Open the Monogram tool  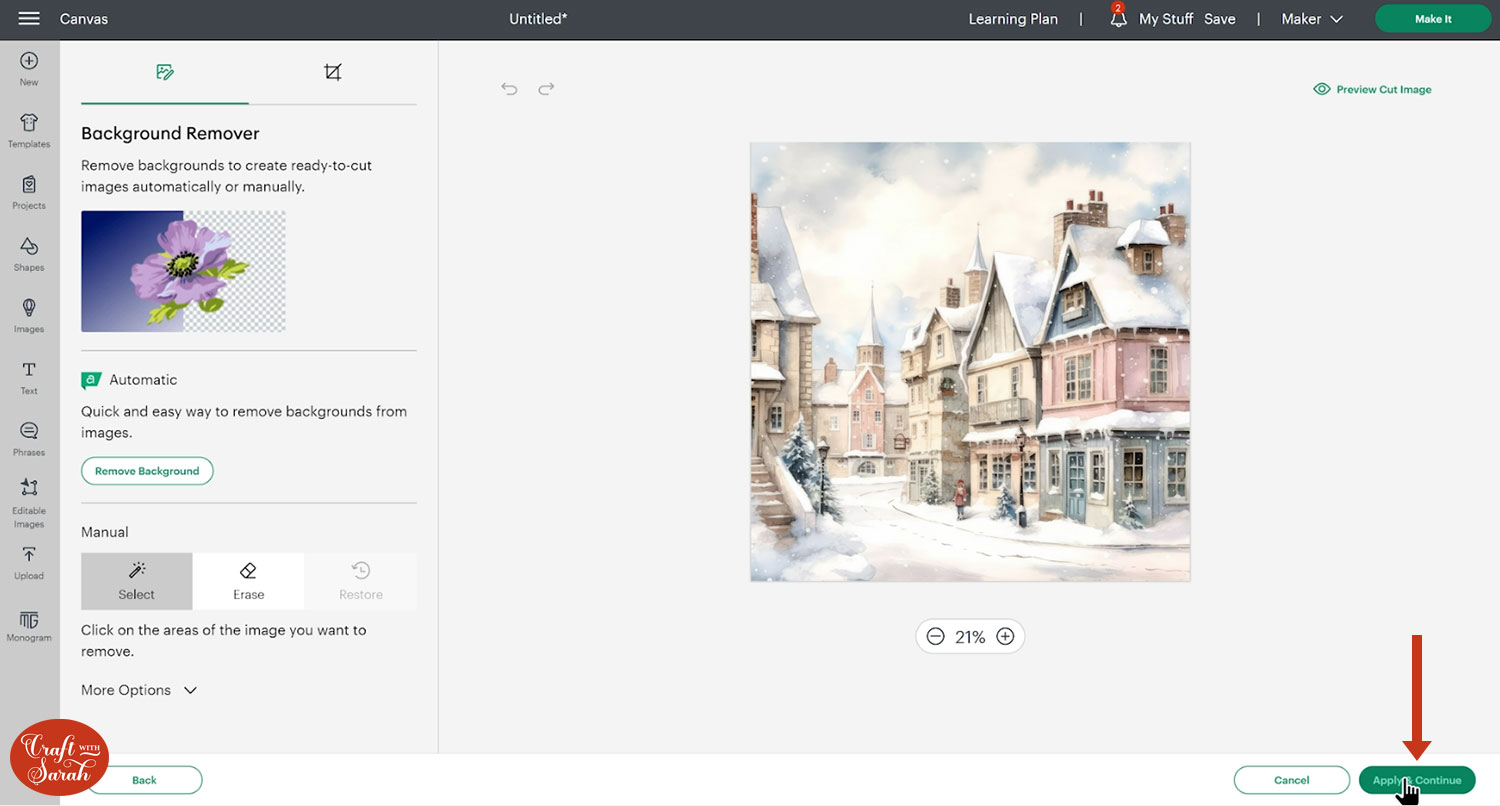click(x=29, y=624)
